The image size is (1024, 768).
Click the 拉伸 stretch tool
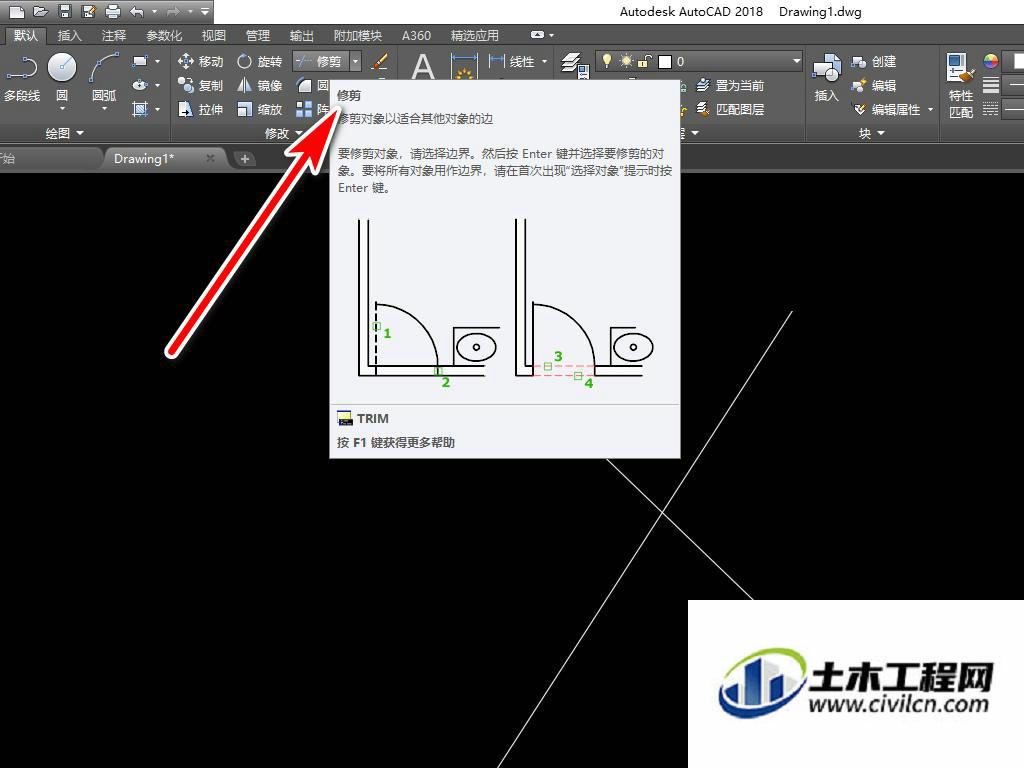200,110
